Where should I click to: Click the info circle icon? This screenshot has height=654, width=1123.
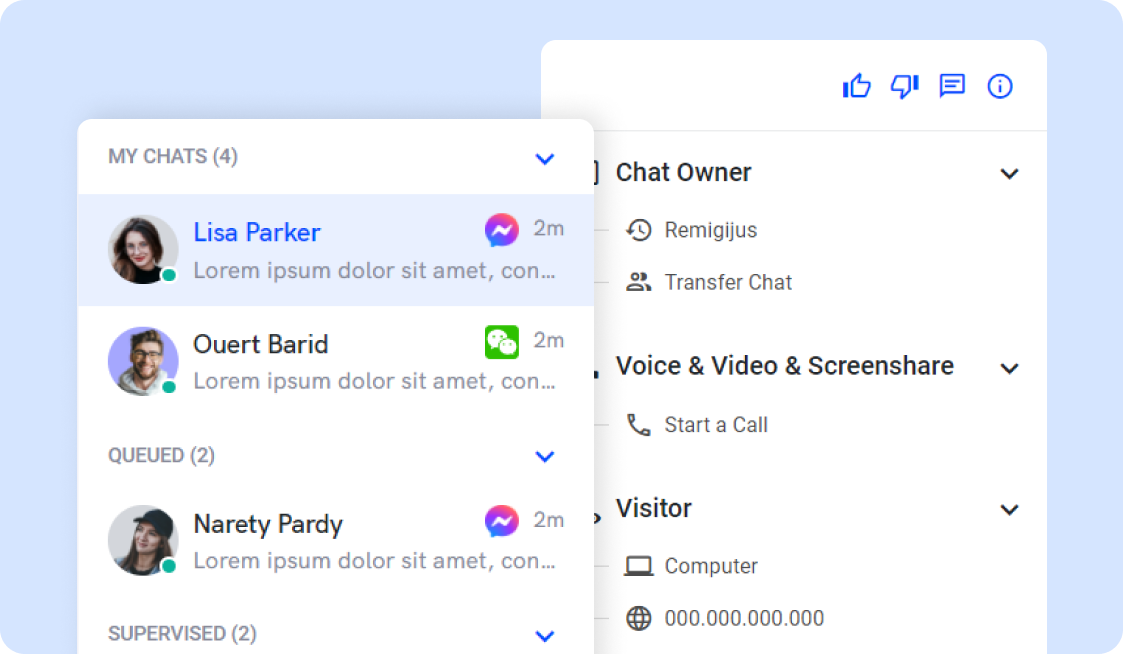point(1000,86)
